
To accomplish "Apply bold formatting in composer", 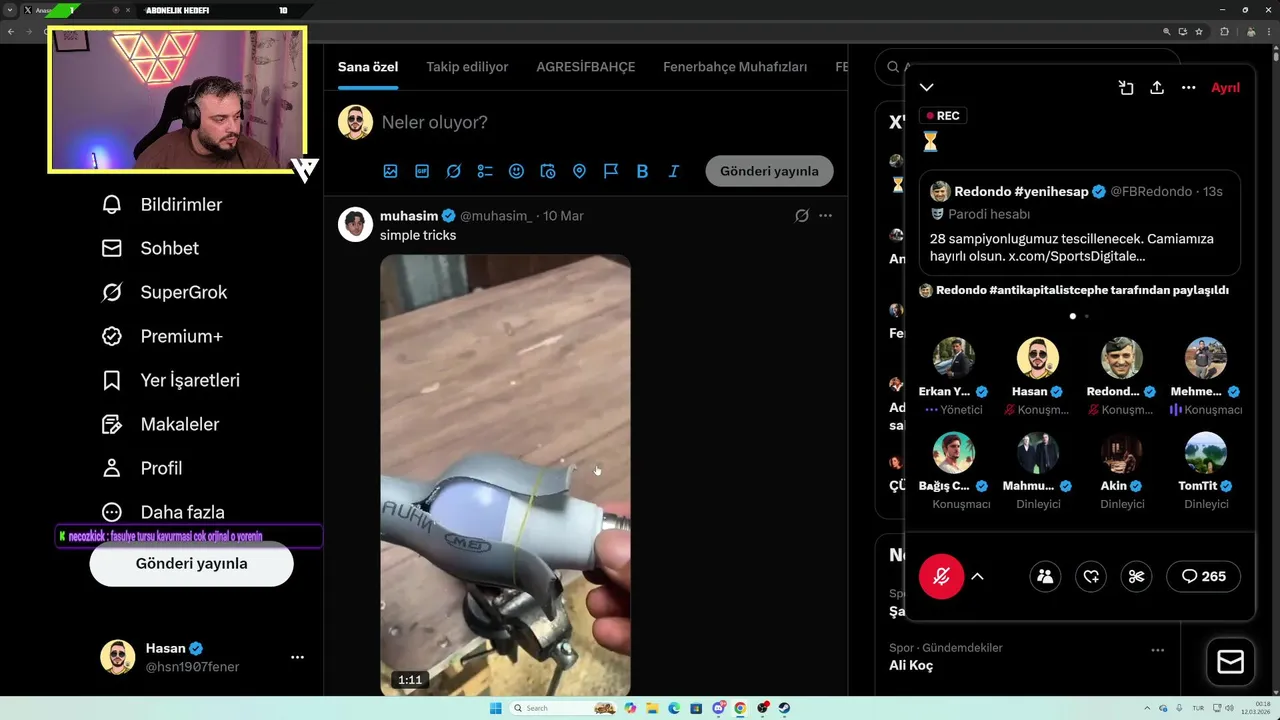I will 642,171.
